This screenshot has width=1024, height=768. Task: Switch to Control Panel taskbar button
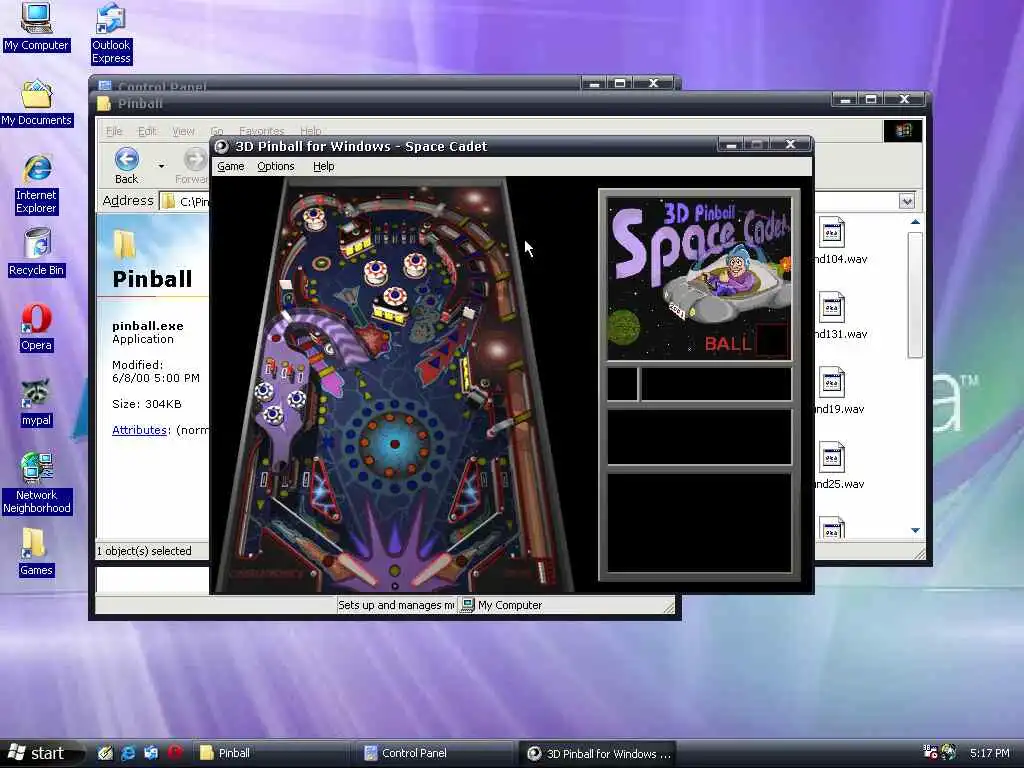[434, 753]
